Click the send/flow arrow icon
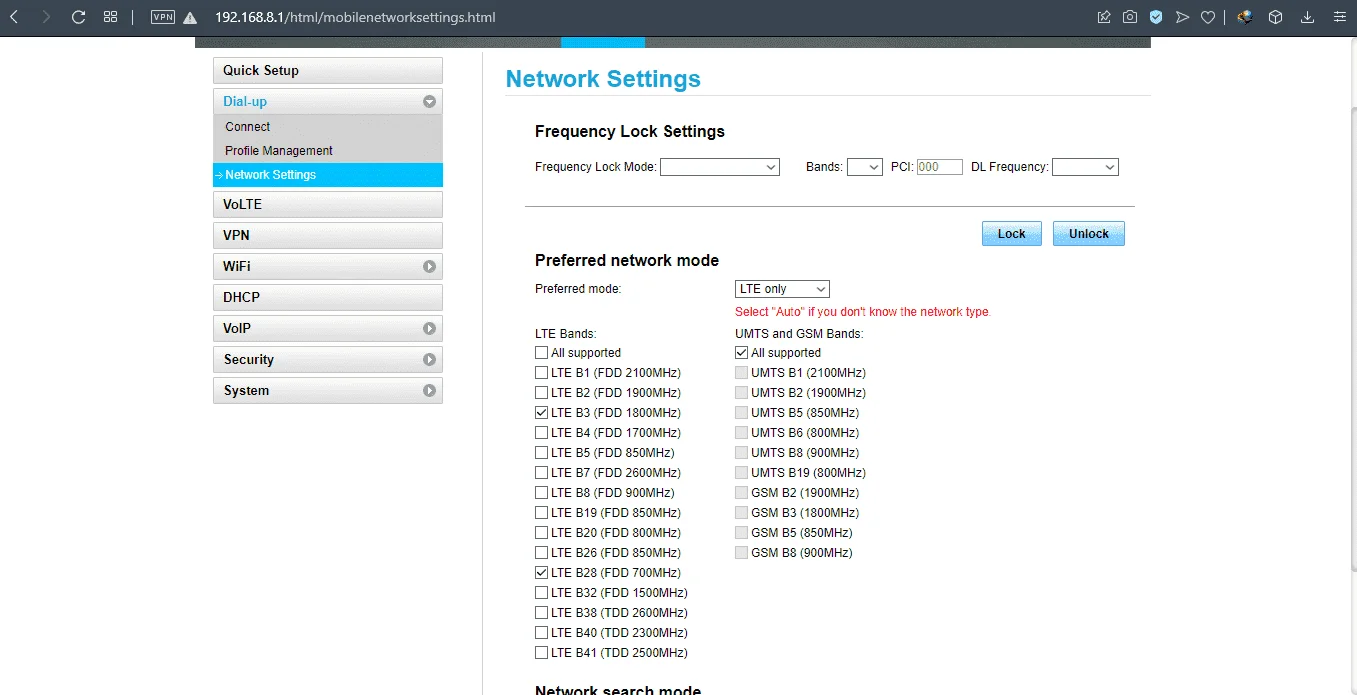1357x695 pixels. 1182,17
